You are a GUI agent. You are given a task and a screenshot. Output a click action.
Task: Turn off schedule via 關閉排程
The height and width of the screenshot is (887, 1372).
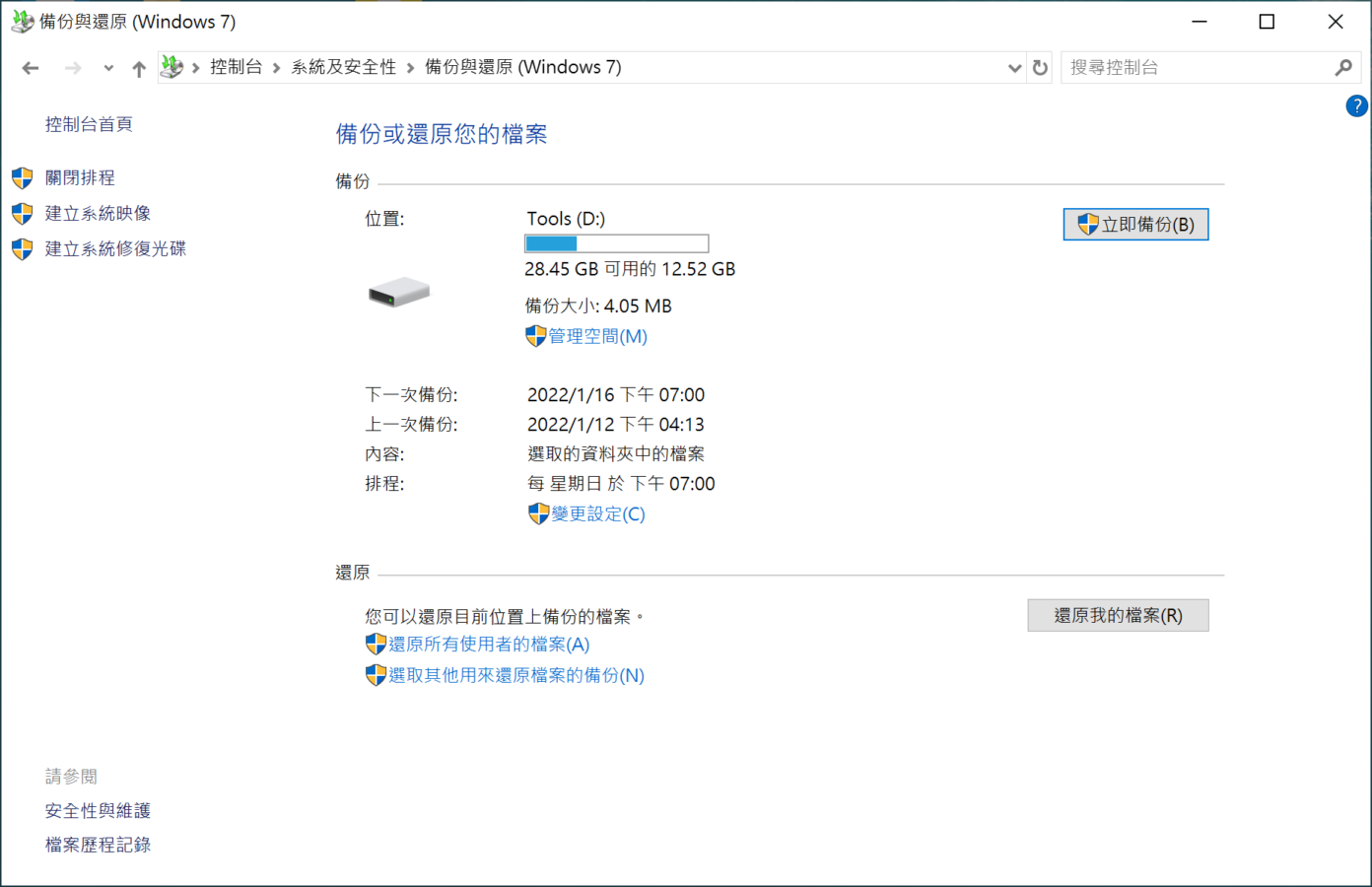80,177
